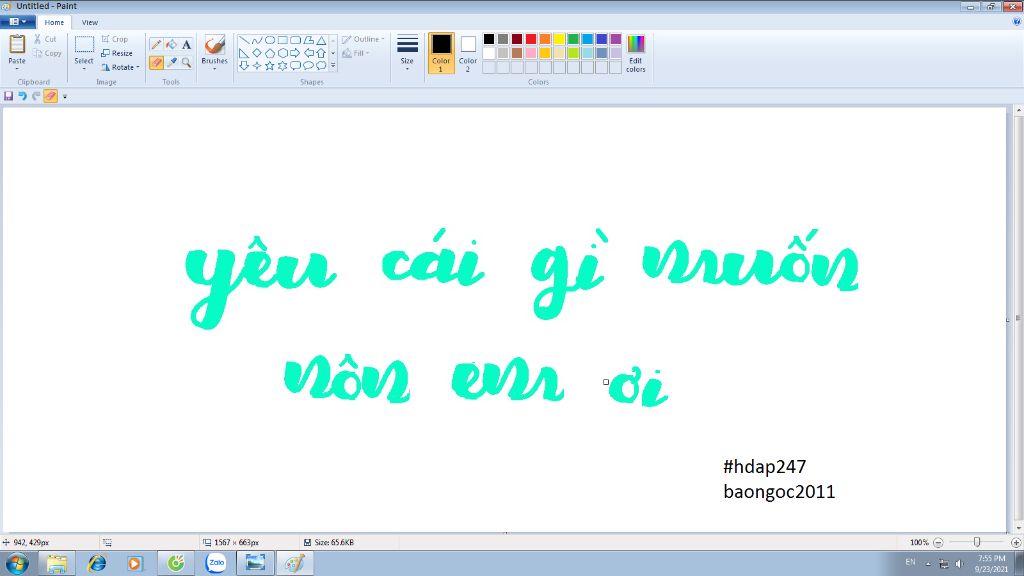Open the Select dropdown arrow
Screen dimensions: 1024x576
84,69
